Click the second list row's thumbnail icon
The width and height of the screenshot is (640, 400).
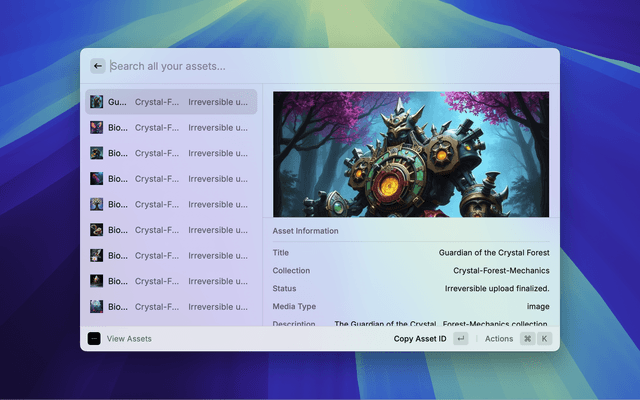click(97, 128)
